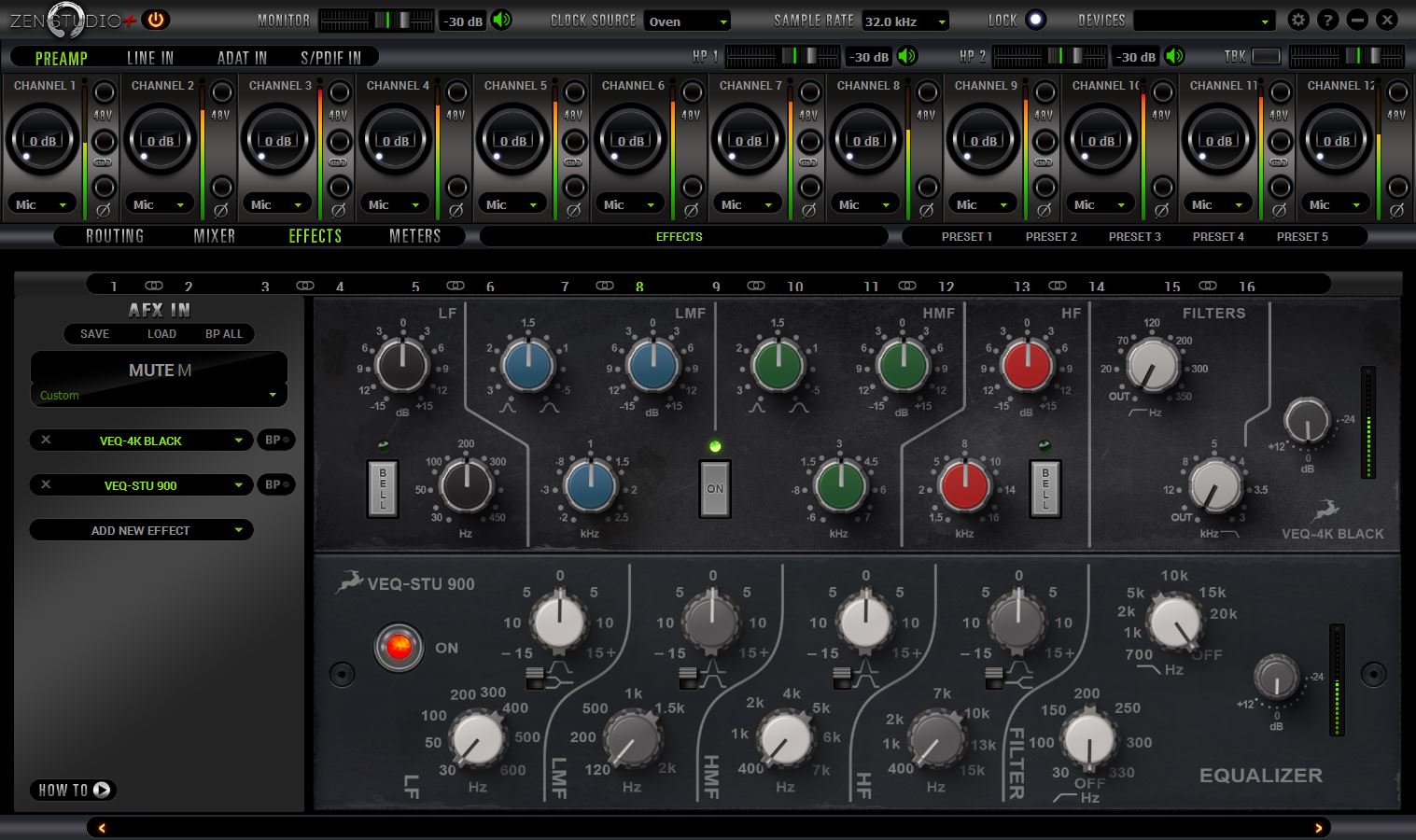The height and width of the screenshot is (840, 1416).
Task: Remove VEQ-4K BLACK effect with its X
Action: (x=46, y=441)
